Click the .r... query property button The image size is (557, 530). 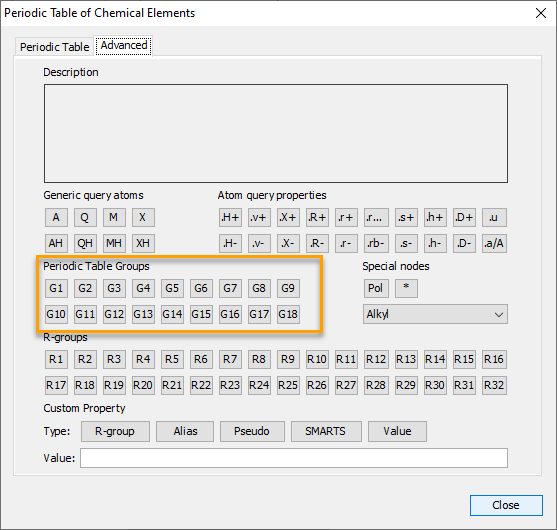[x=376, y=217]
